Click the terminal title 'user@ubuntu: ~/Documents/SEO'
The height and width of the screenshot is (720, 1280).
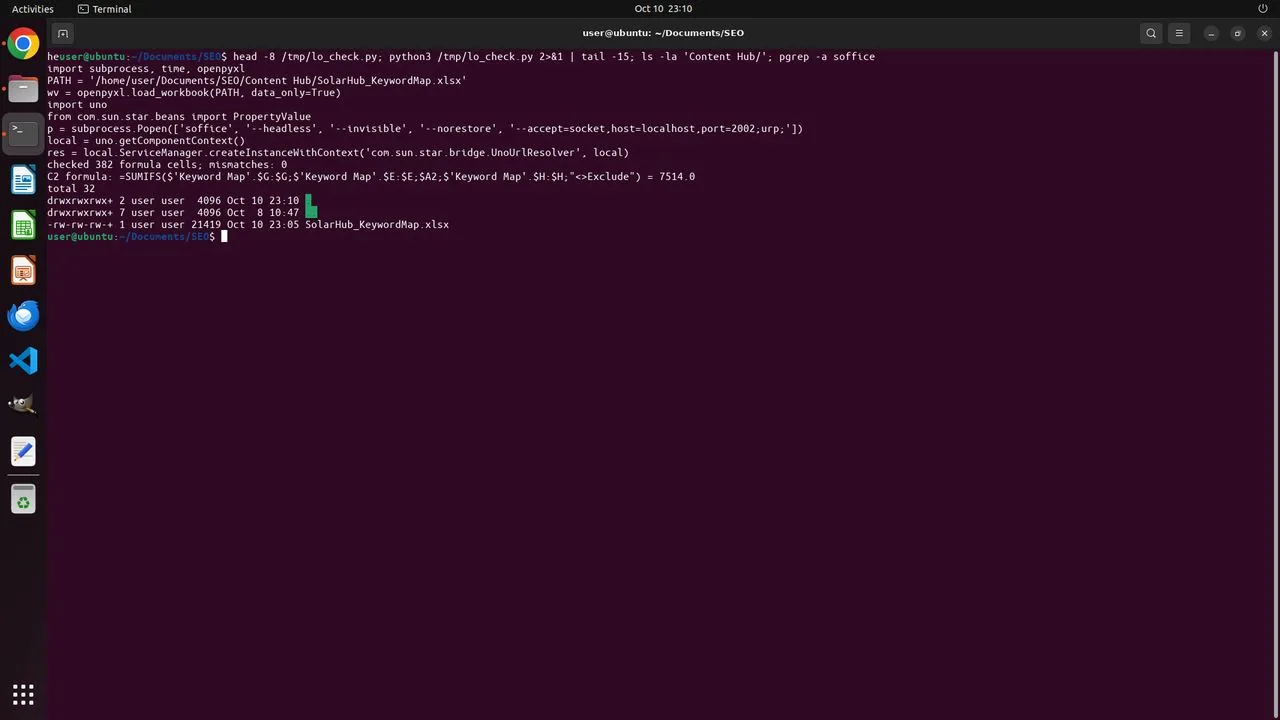point(663,33)
